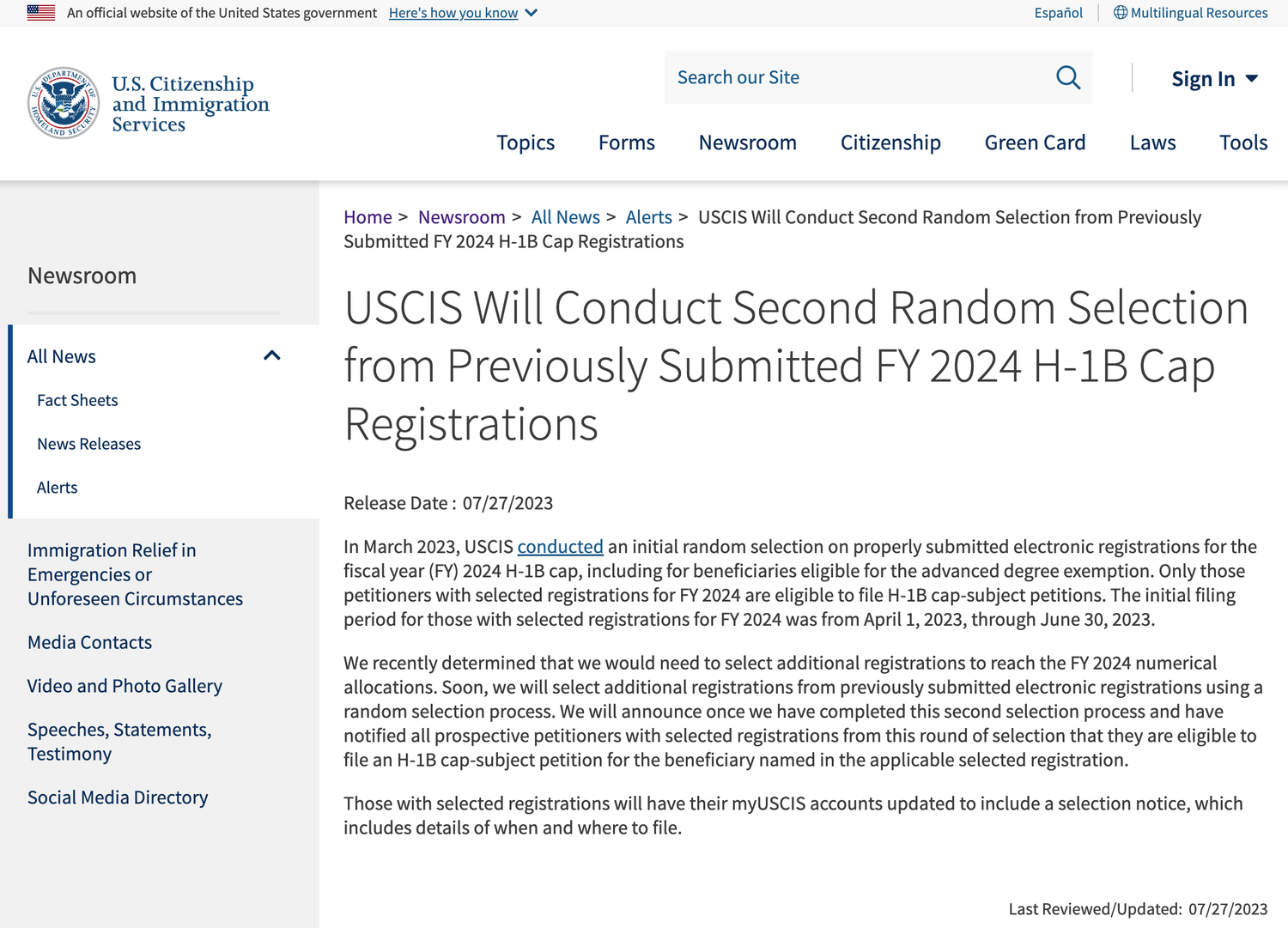This screenshot has width=1288, height=928.
Task: Open Social Media Directory link
Action: (118, 798)
